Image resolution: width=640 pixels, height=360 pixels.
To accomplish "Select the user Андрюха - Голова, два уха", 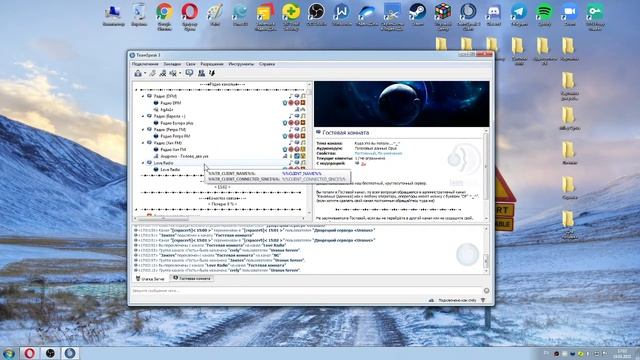I will click(184, 156).
